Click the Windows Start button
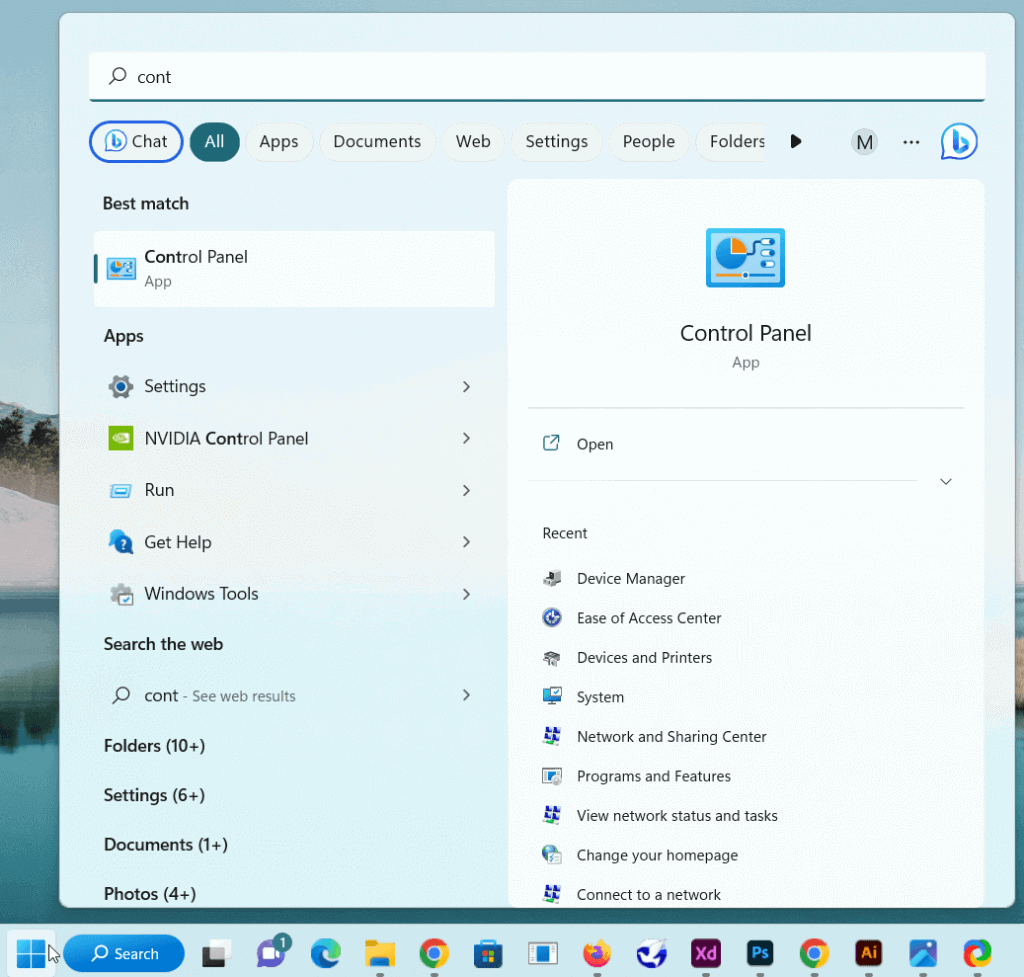This screenshot has height=977, width=1024. [31, 954]
